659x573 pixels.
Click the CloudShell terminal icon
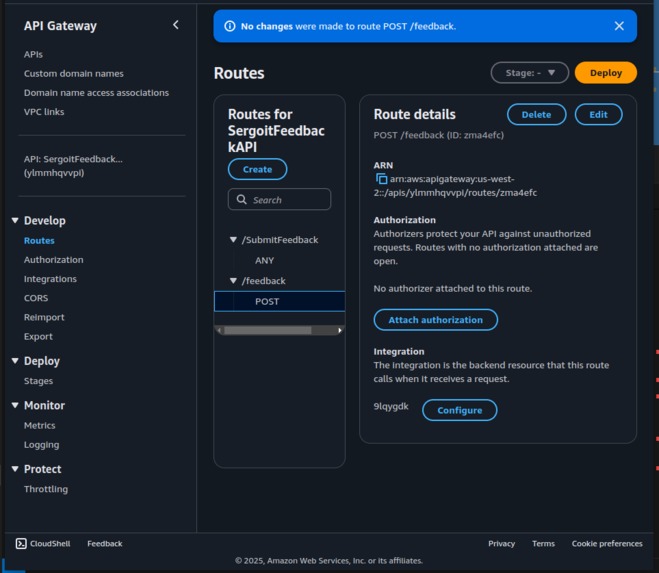(x=21, y=544)
